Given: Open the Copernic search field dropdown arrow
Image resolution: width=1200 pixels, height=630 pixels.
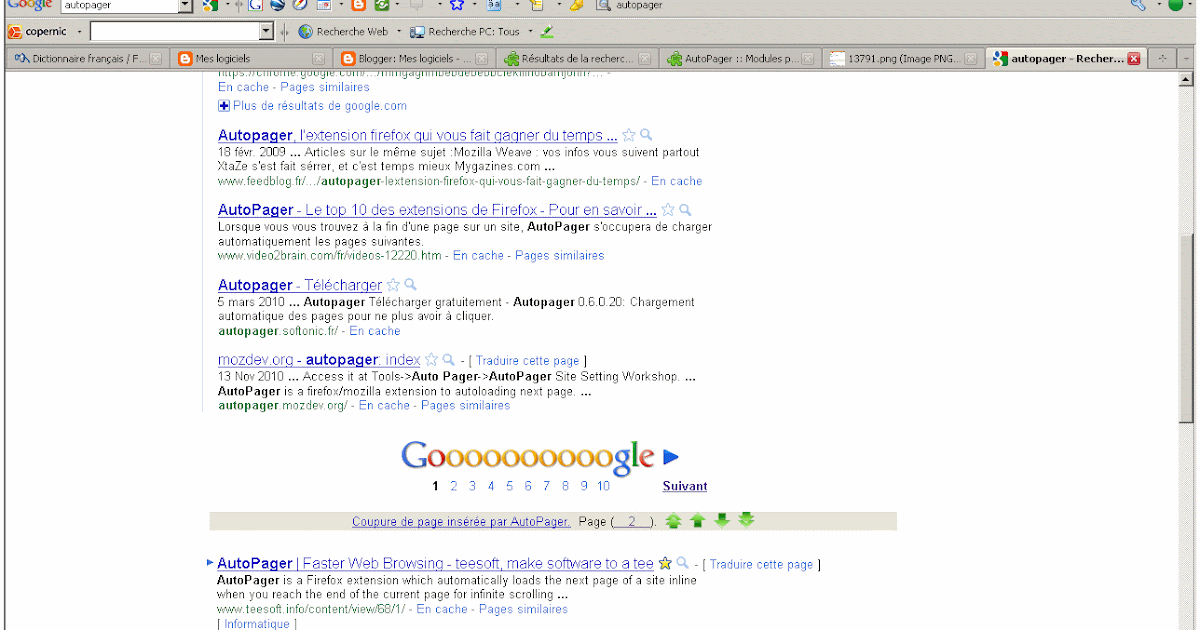Looking at the screenshot, I should (266, 32).
